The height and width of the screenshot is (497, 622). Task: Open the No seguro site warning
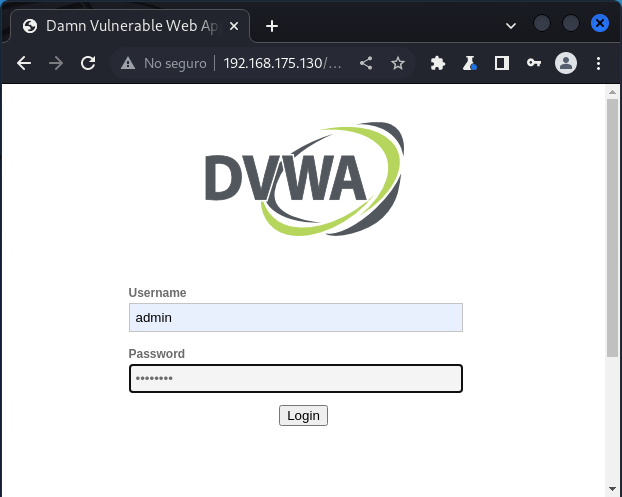click(x=164, y=63)
